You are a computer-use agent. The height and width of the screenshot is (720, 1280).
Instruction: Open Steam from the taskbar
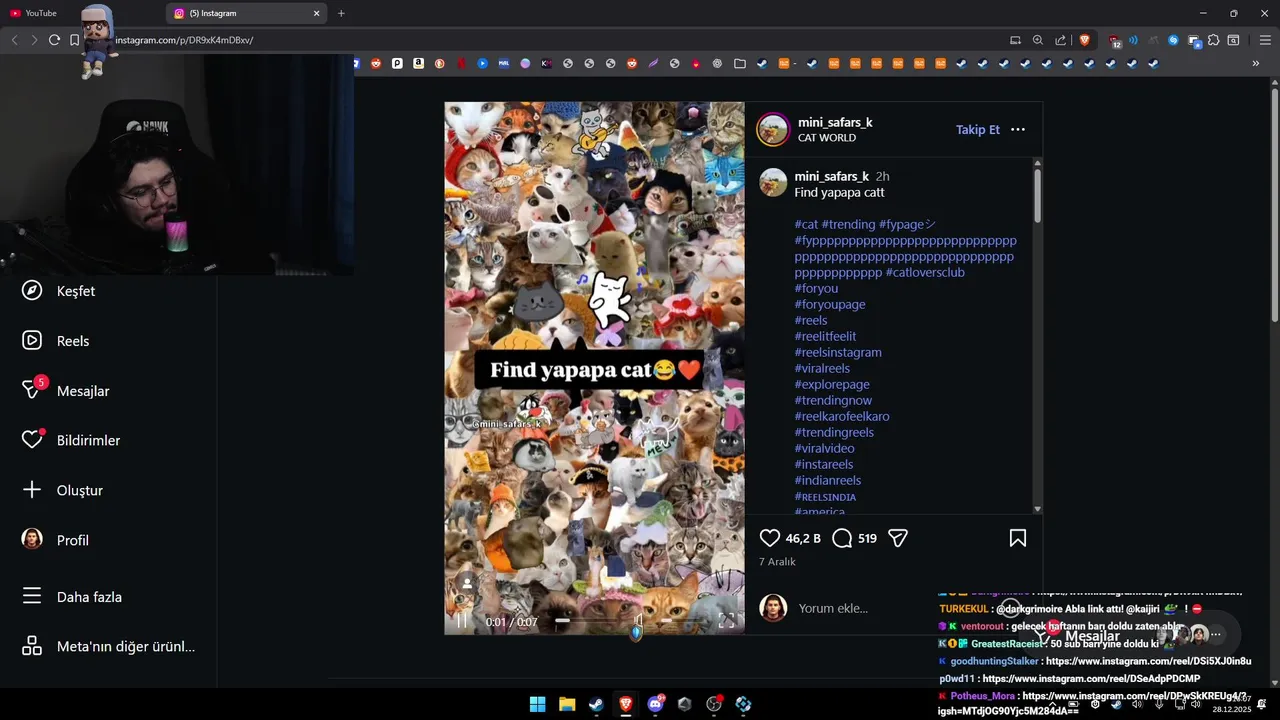[596, 704]
